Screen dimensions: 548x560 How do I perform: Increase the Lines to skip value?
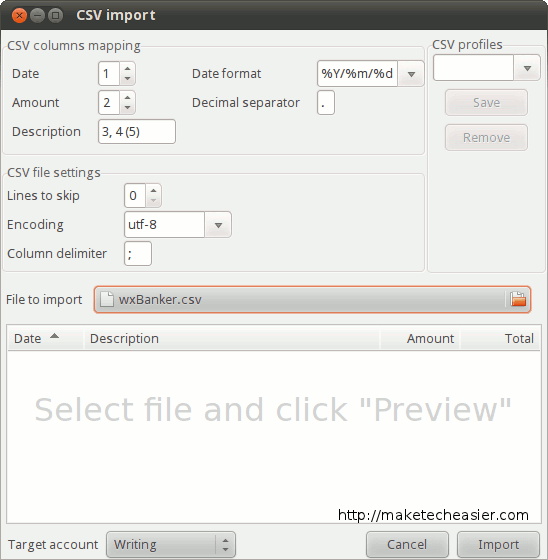(x=154, y=190)
